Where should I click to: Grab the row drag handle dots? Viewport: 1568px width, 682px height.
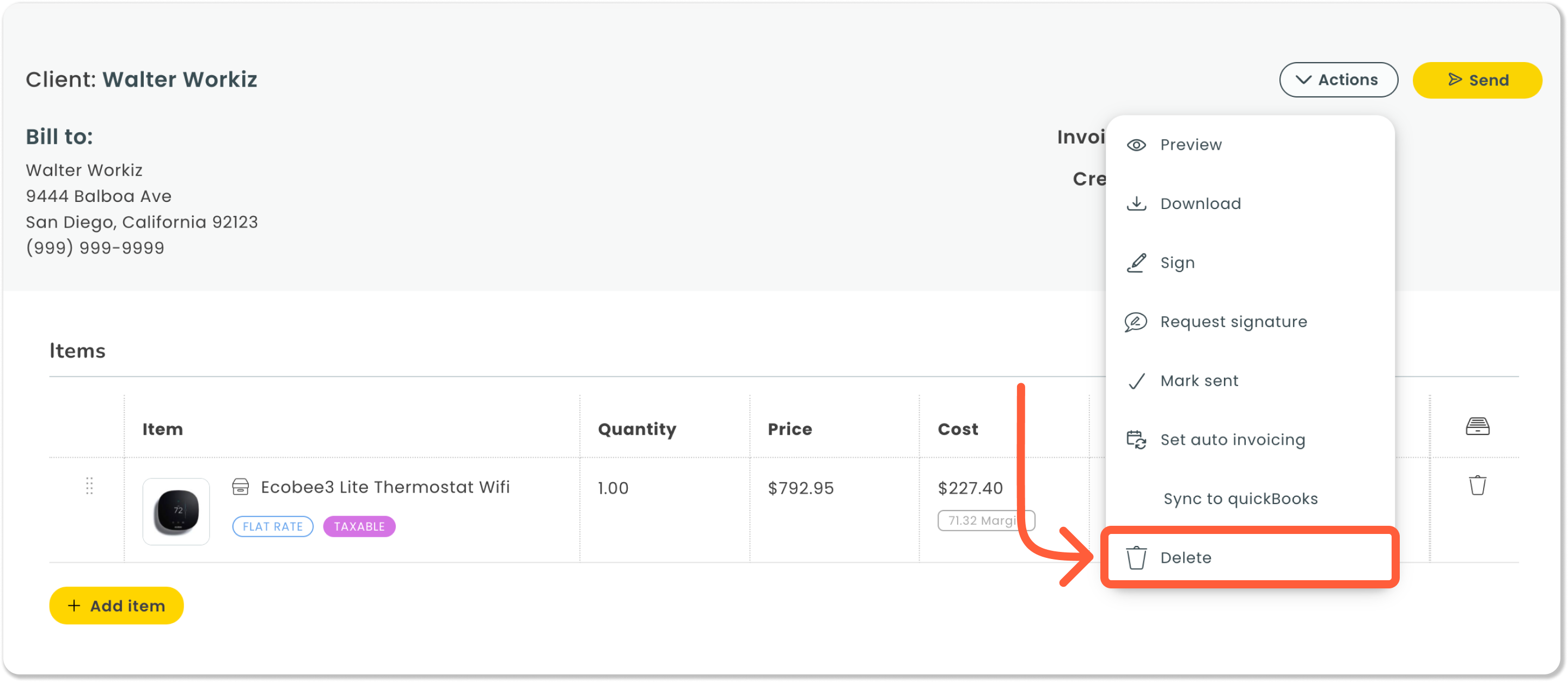(89, 486)
